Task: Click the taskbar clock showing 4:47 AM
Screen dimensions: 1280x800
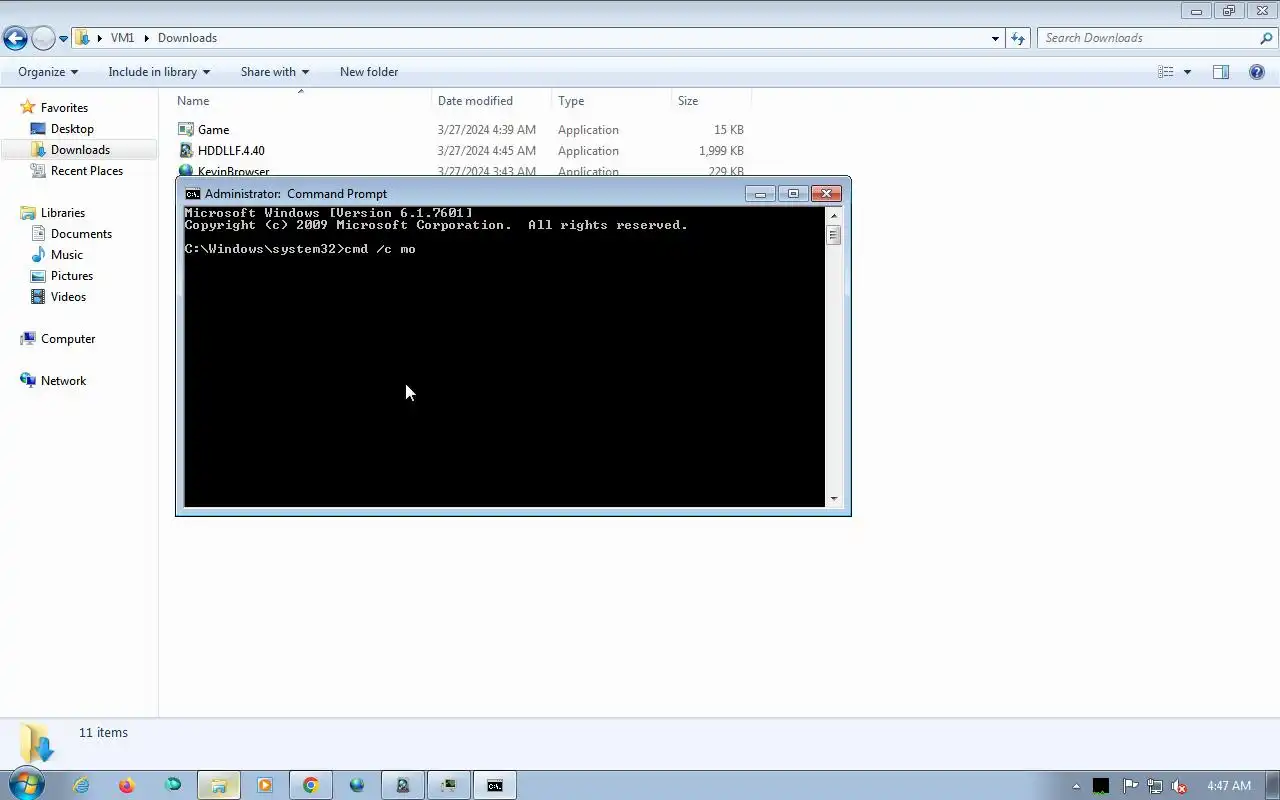Action: (1229, 786)
